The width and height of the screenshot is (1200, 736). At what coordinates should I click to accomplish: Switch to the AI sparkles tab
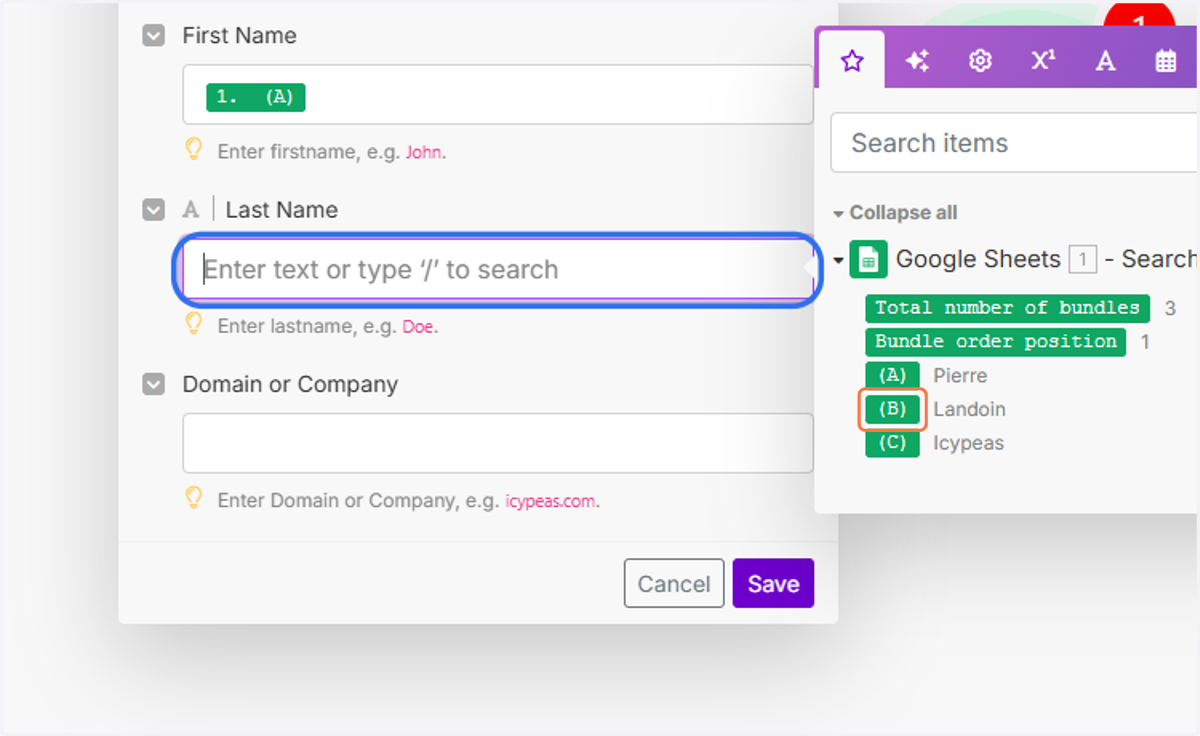tap(917, 61)
